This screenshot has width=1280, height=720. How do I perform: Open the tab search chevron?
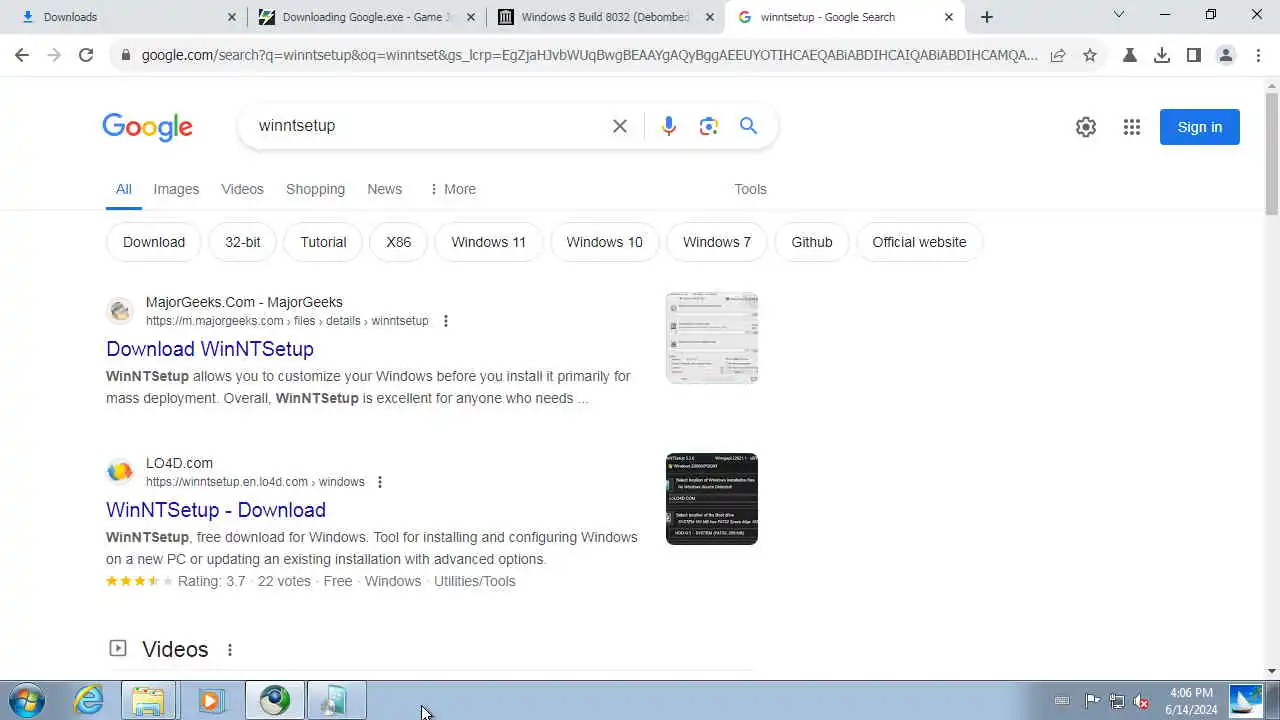click(x=1119, y=15)
